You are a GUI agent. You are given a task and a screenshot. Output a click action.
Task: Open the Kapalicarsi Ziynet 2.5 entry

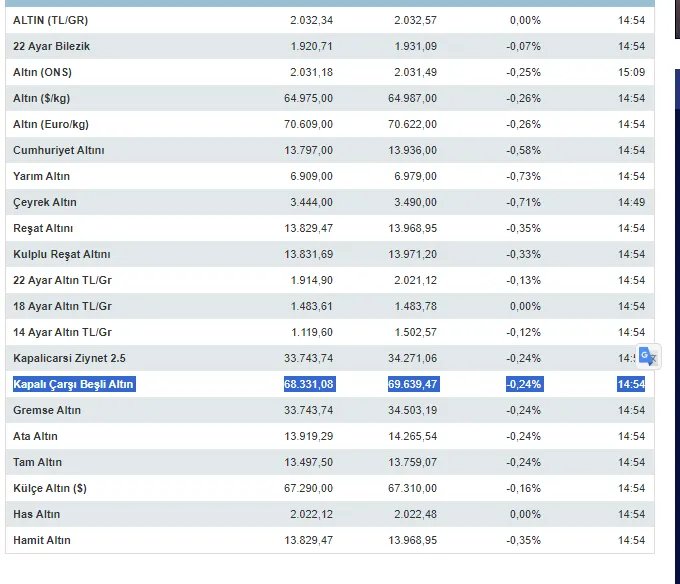(69, 358)
